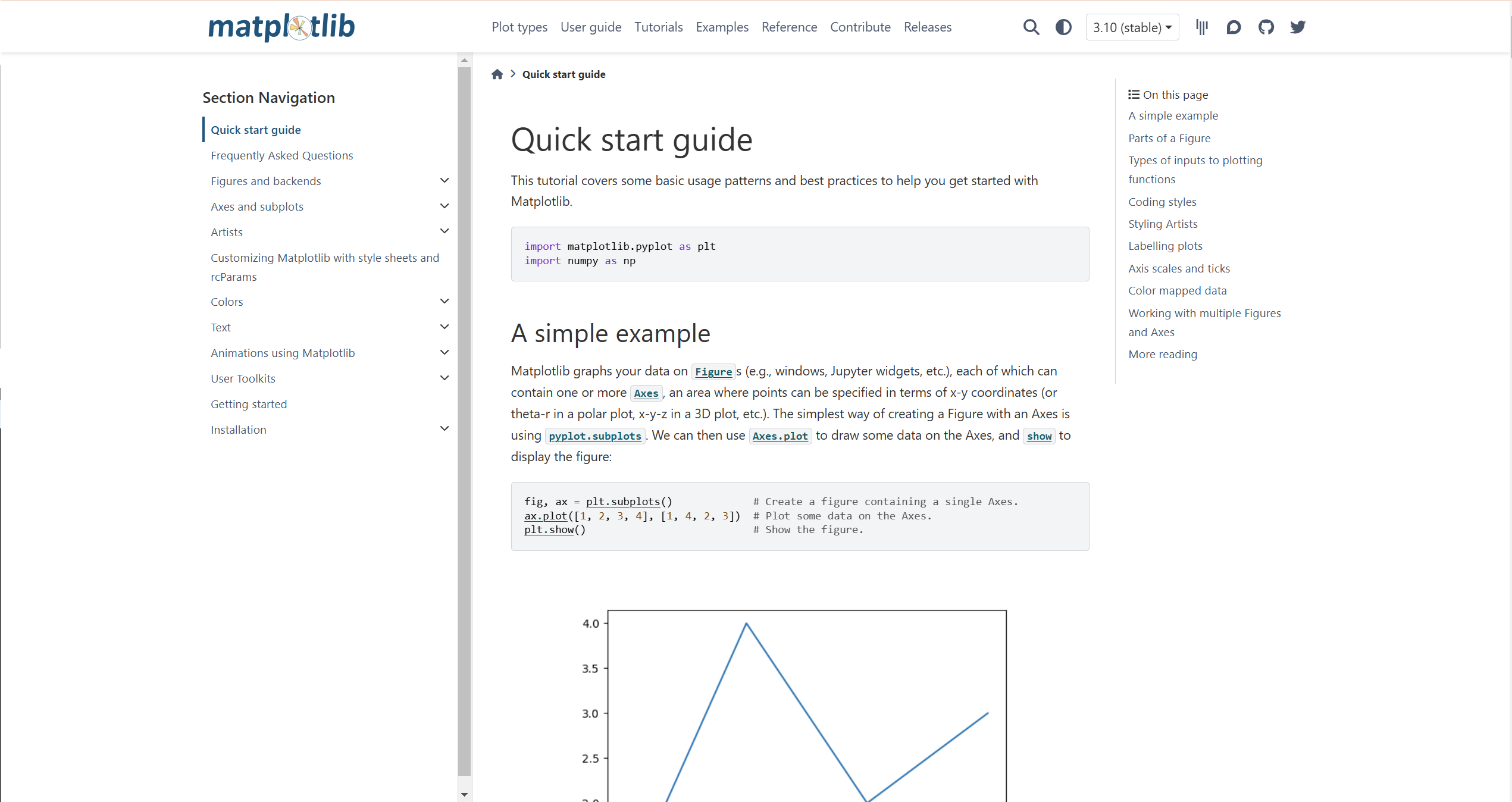The image size is (1512, 802).
Task: Open the Gitter chat icon
Action: click(1202, 27)
